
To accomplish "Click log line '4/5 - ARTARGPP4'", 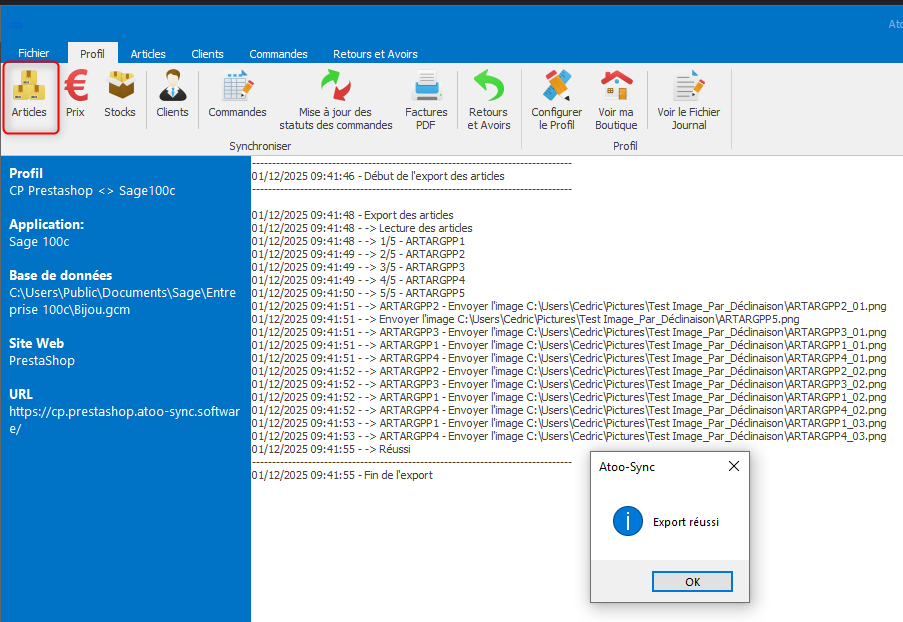I will tap(358, 280).
